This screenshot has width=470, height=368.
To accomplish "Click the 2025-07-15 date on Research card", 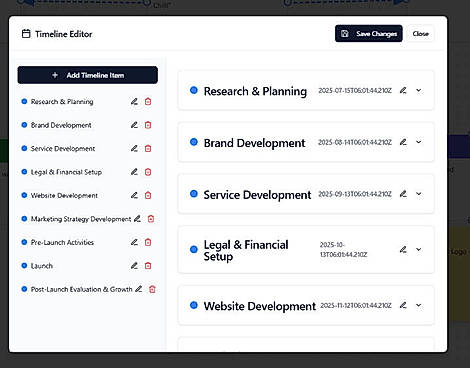I will tap(355, 90).
